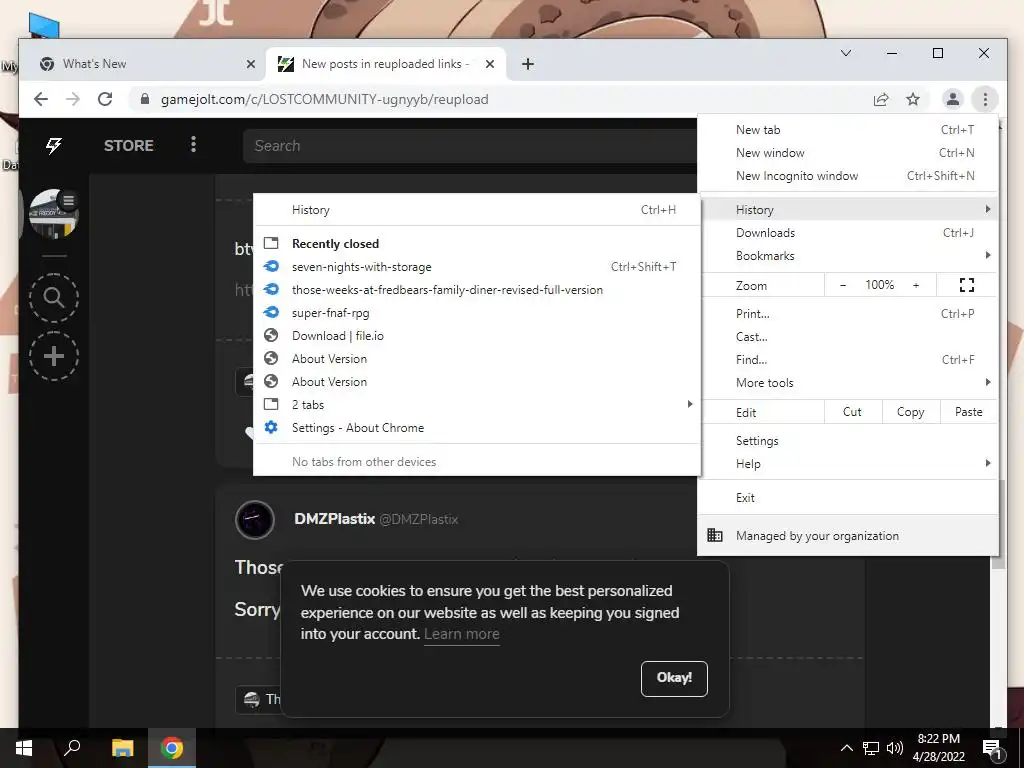Click the Game Jolt lightning logo
1024x768 pixels.
click(54, 145)
